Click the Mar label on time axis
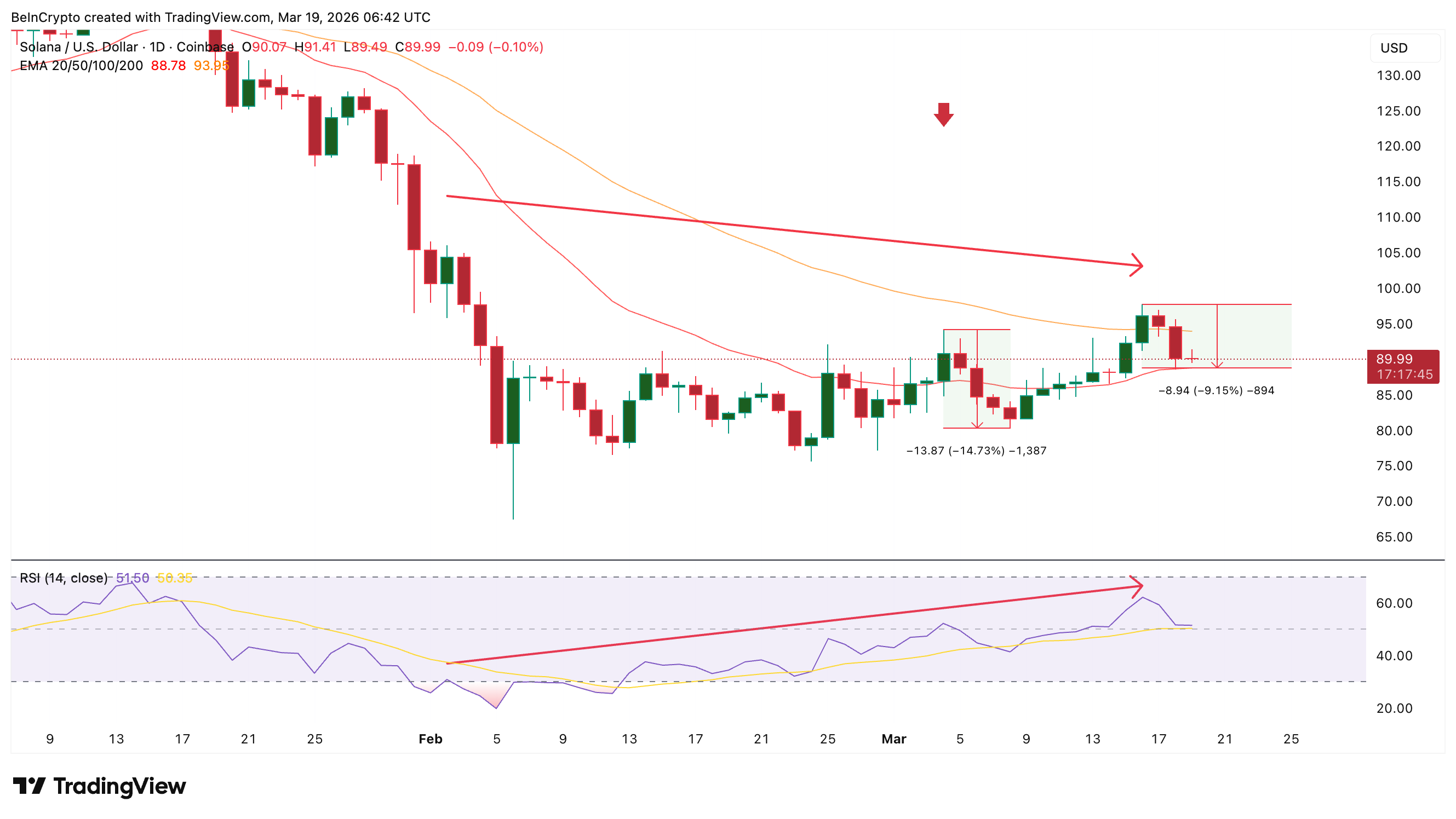1456x819 pixels. (893, 739)
